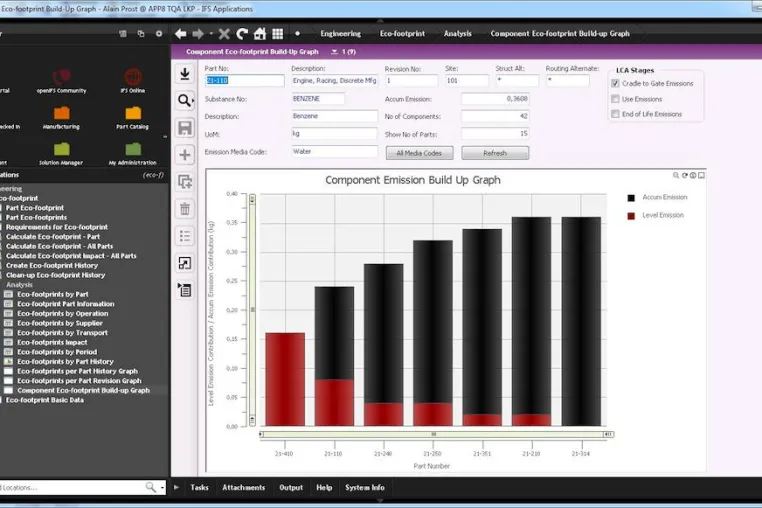The image size is (762, 508).
Task: Open the Manufacturing folder shortcut
Action: click(62, 118)
